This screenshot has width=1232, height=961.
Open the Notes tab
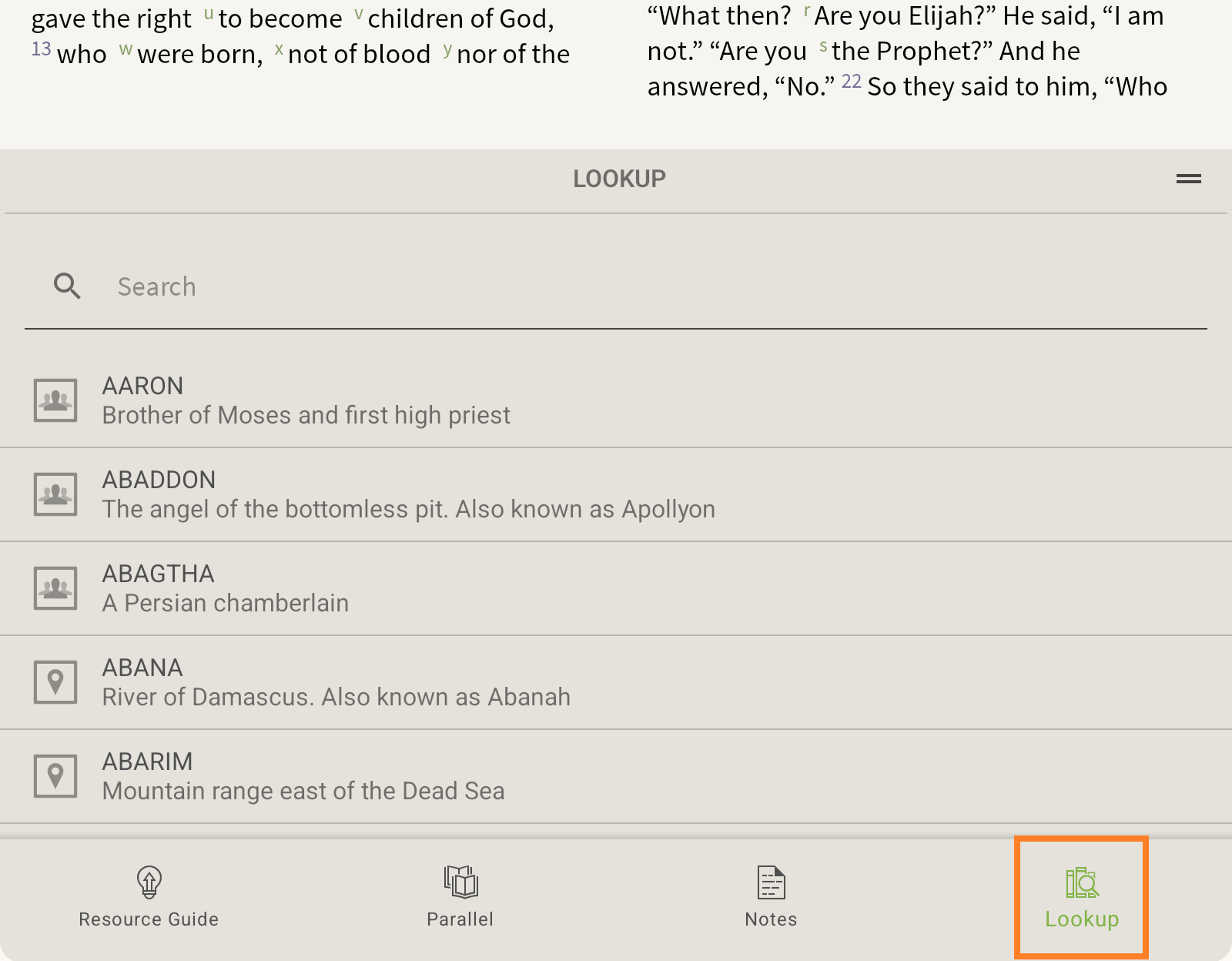[x=771, y=897]
